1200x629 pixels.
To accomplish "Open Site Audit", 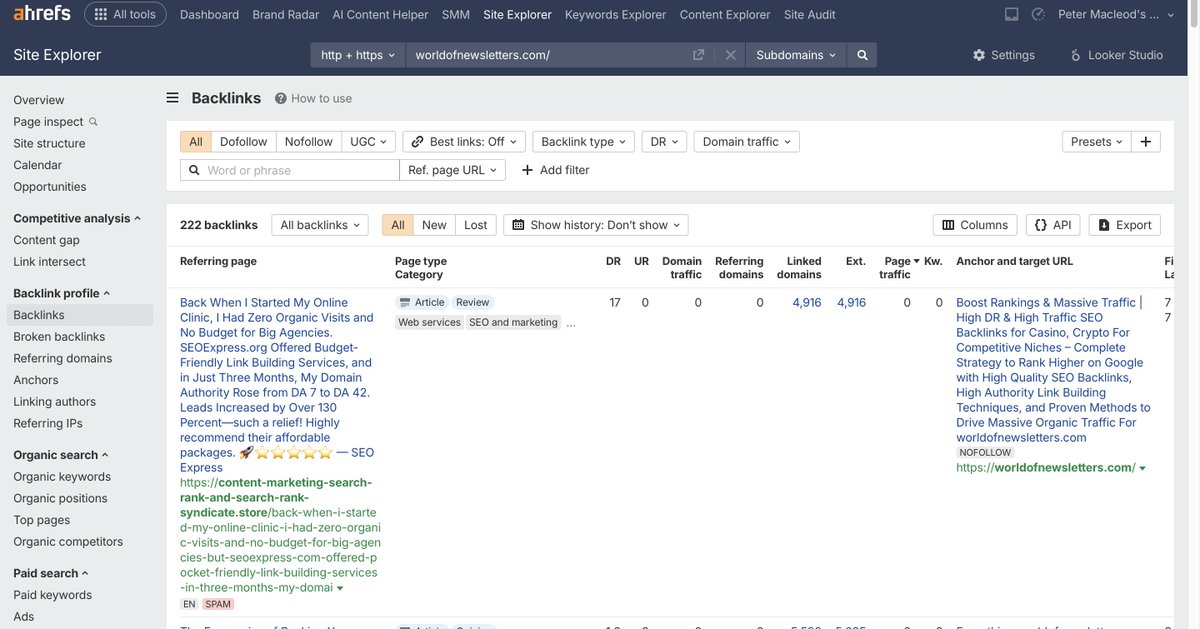I will pyautogui.click(x=809, y=14).
